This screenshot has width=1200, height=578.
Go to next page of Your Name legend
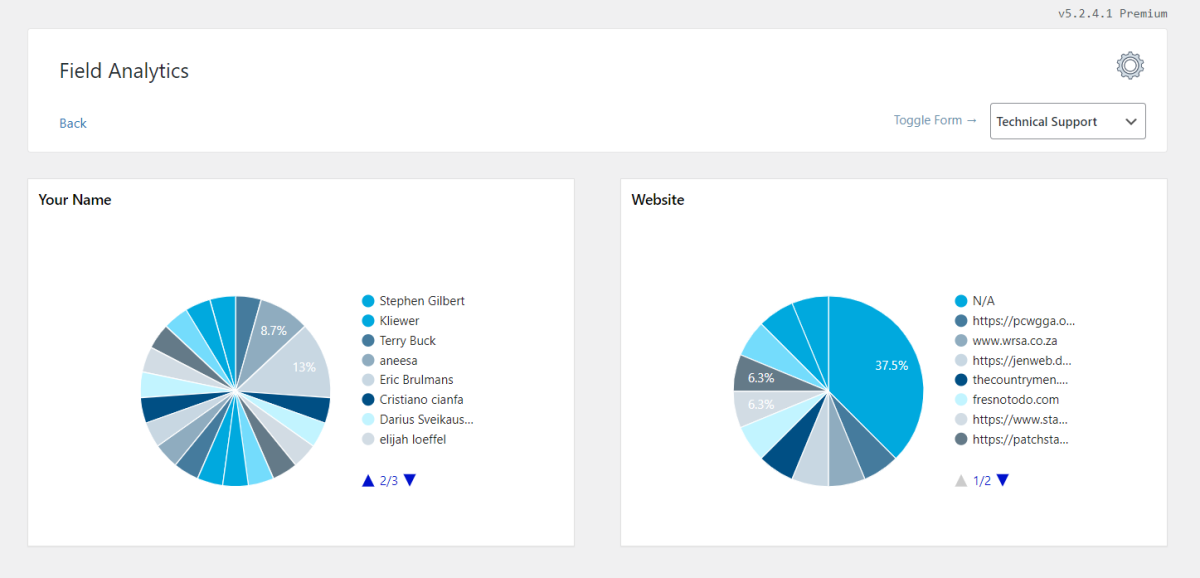[409, 480]
